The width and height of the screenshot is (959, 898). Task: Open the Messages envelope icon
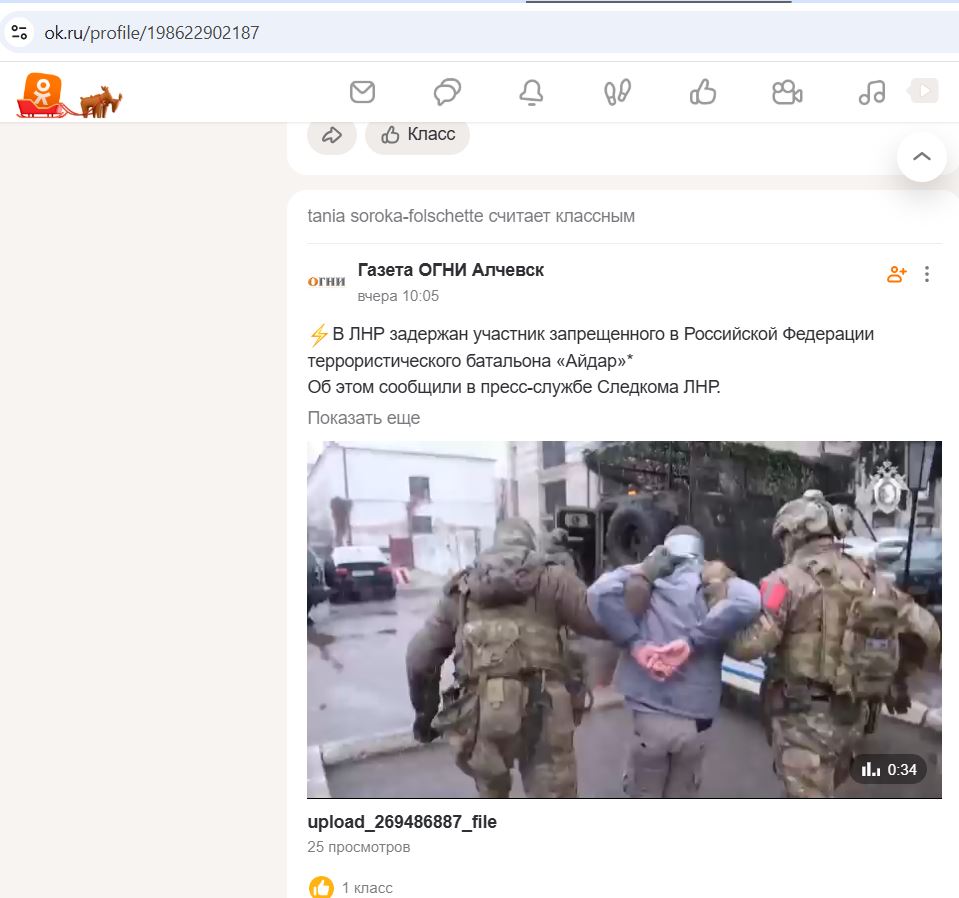(x=362, y=92)
